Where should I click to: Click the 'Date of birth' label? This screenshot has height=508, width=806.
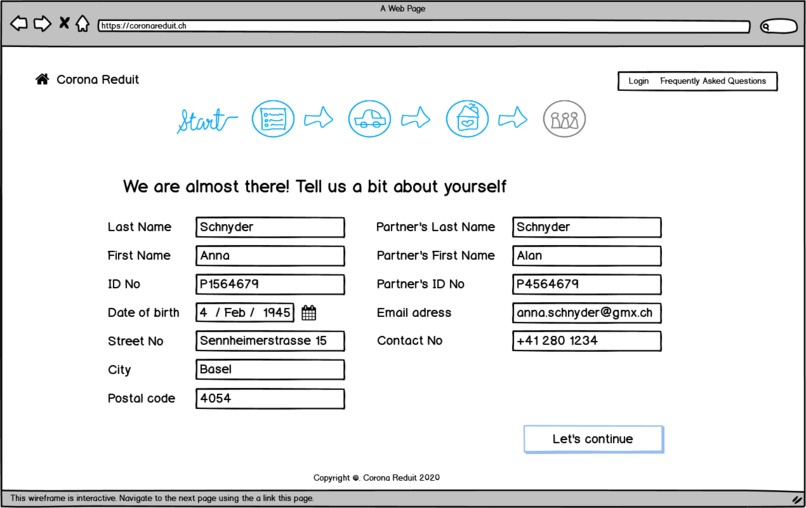tap(143, 313)
